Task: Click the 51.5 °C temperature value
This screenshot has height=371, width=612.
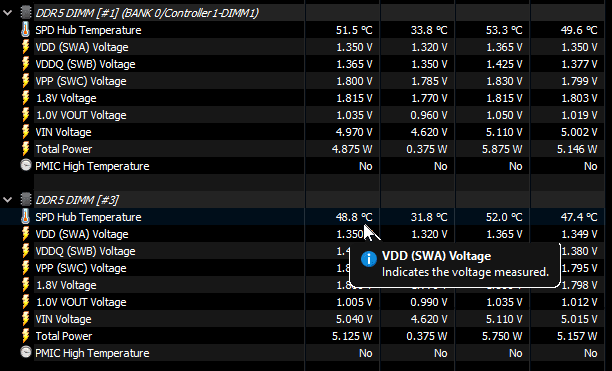Action: (x=354, y=30)
